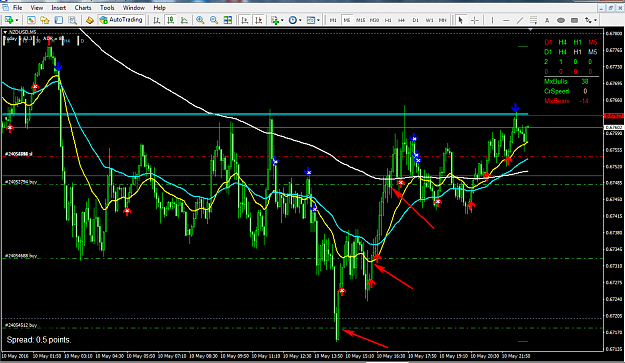625x363 pixels.
Task: Open the Window menu
Action: click(x=134, y=8)
